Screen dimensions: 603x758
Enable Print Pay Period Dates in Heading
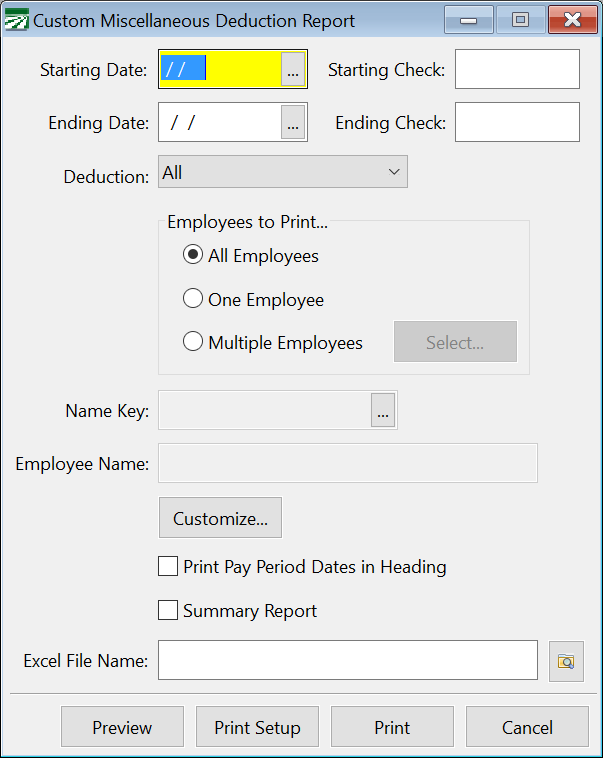coord(168,566)
